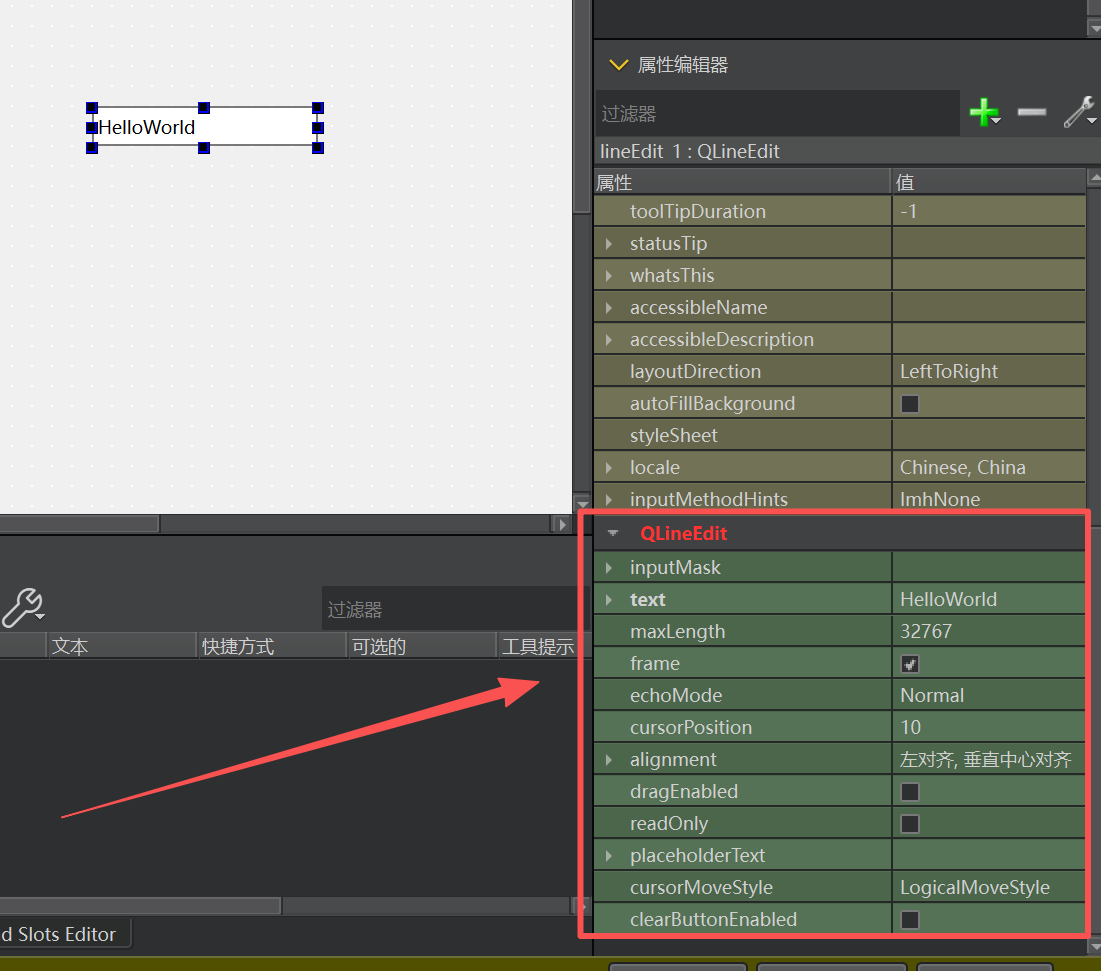Click the inputMethodHints value ImhNone
Image resolution: width=1101 pixels, height=971 pixels.
(x=989, y=499)
